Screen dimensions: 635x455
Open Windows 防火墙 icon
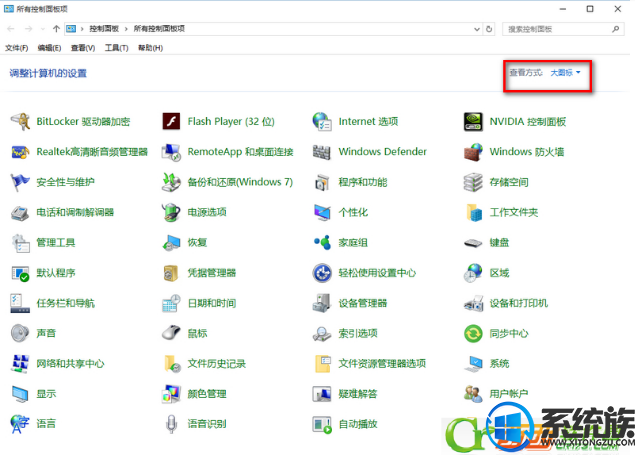(473, 152)
